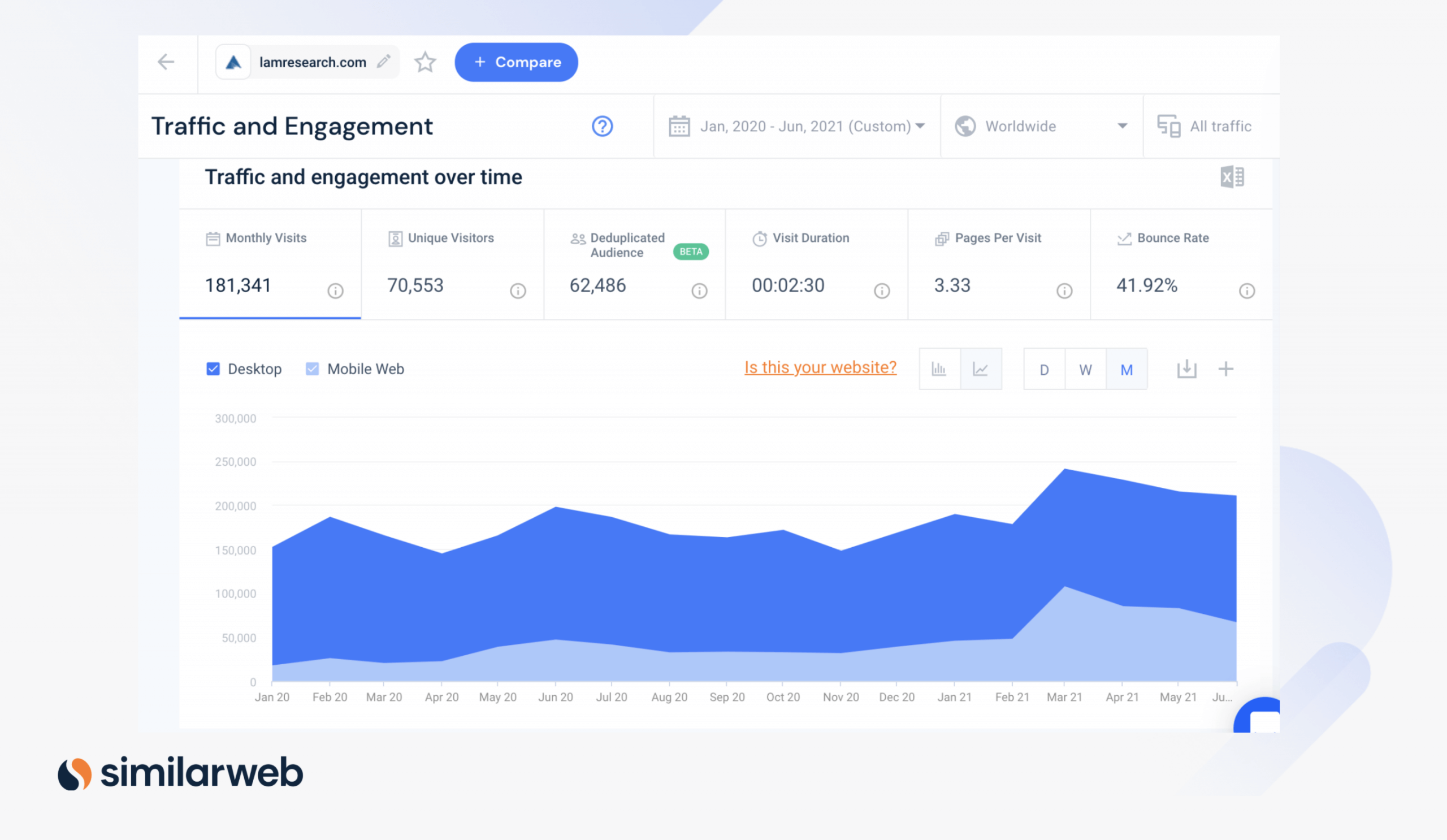1447x840 pixels.
Task: Click the star/bookmark icon for lamresearch.com
Action: click(425, 62)
